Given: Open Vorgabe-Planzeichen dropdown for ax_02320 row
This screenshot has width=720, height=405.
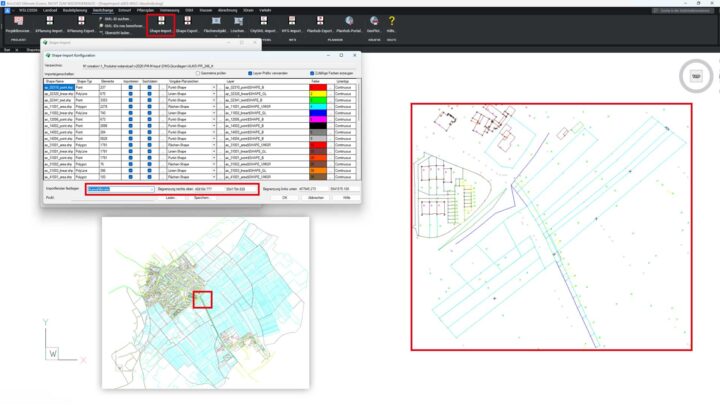Looking at the screenshot, I should (x=214, y=94).
